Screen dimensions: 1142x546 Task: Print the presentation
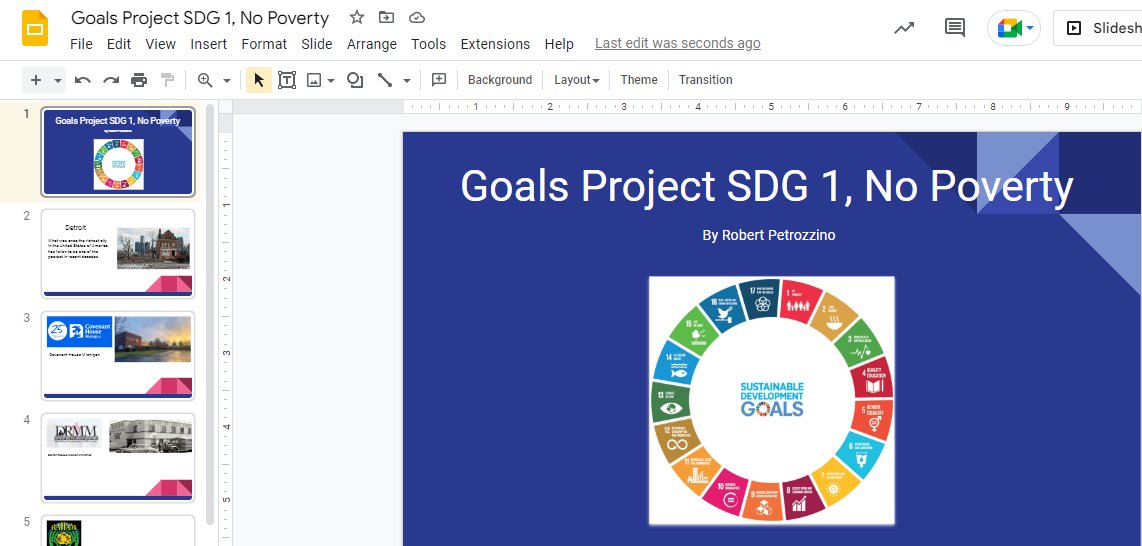tap(139, 80)
